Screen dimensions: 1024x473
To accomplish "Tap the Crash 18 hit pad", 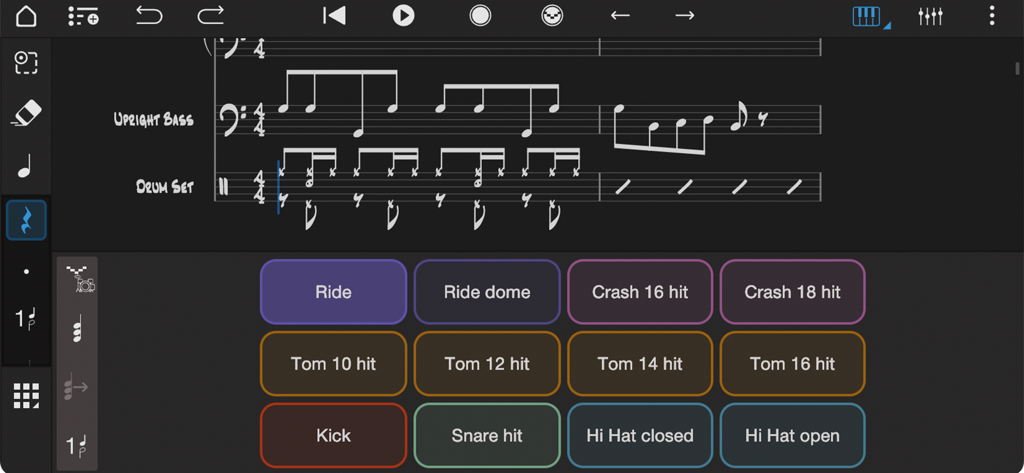I will [x=793, y=291].
